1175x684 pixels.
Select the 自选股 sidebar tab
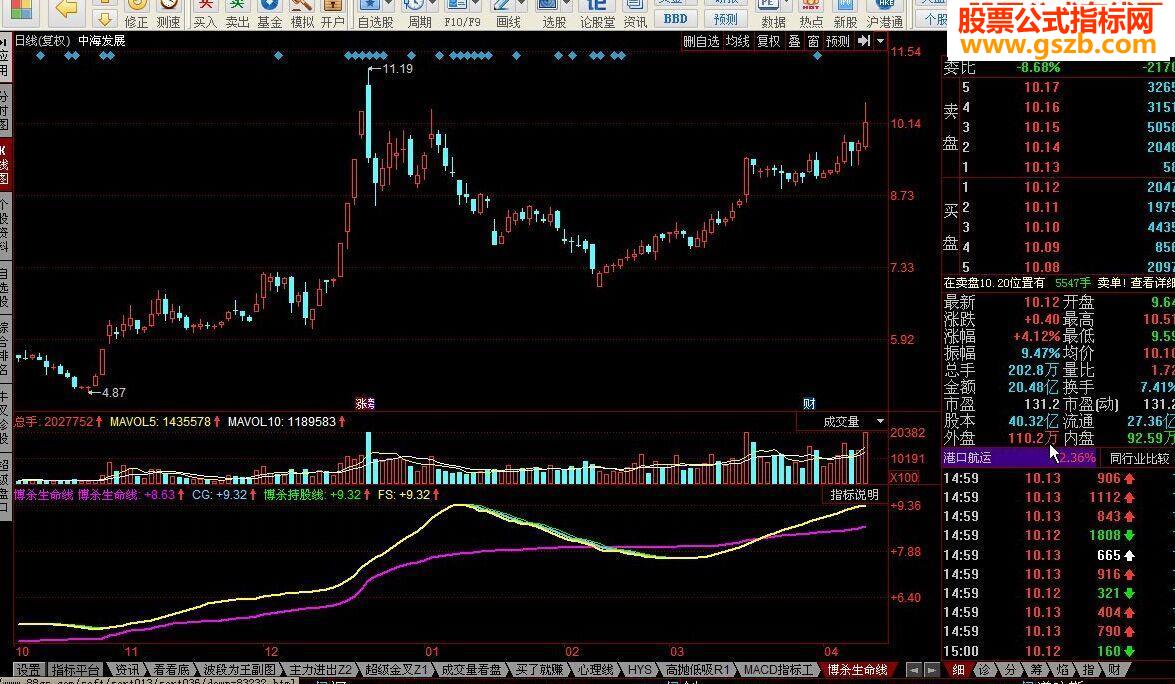[5, 287]
